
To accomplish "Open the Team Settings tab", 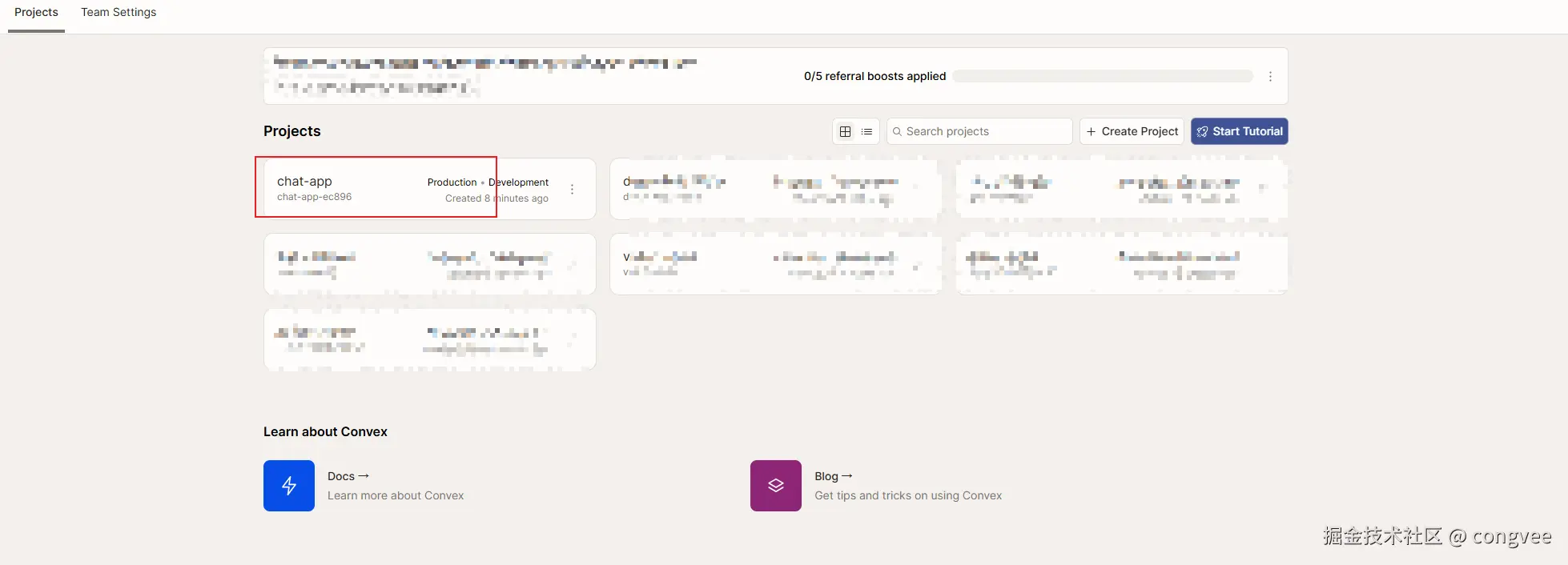I will tap(119, 13).
